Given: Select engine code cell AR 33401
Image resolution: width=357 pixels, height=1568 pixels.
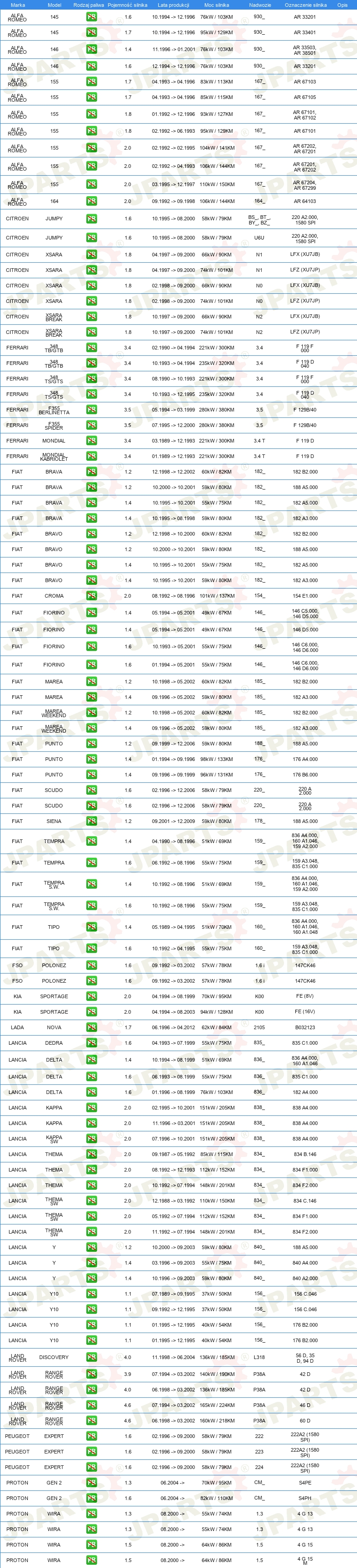Looking at the screenshot, I should 305,32.
